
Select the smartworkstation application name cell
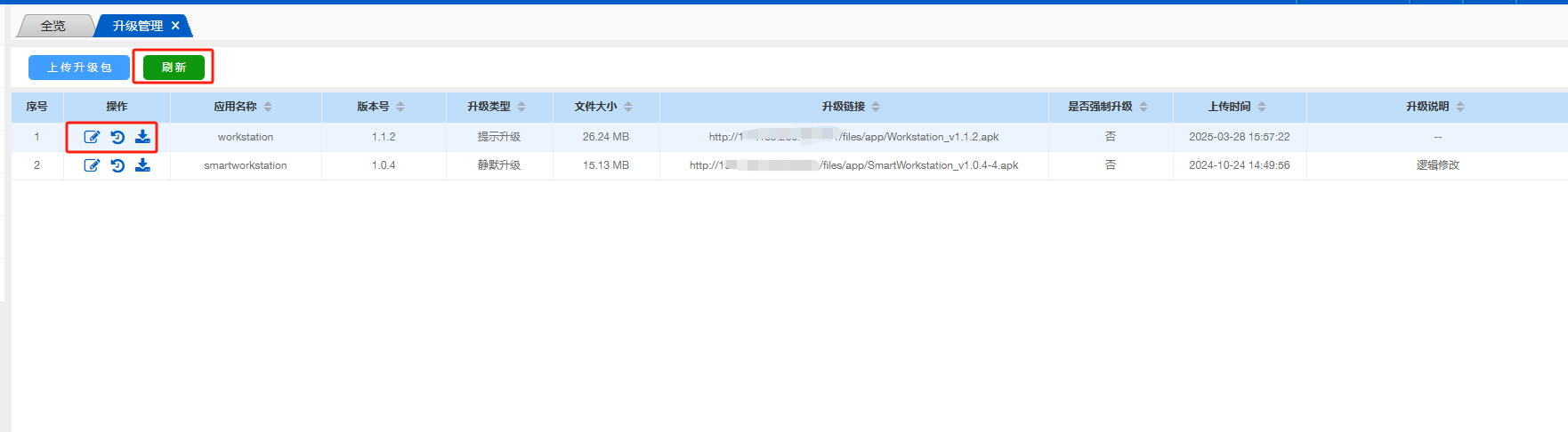point(246,165)
